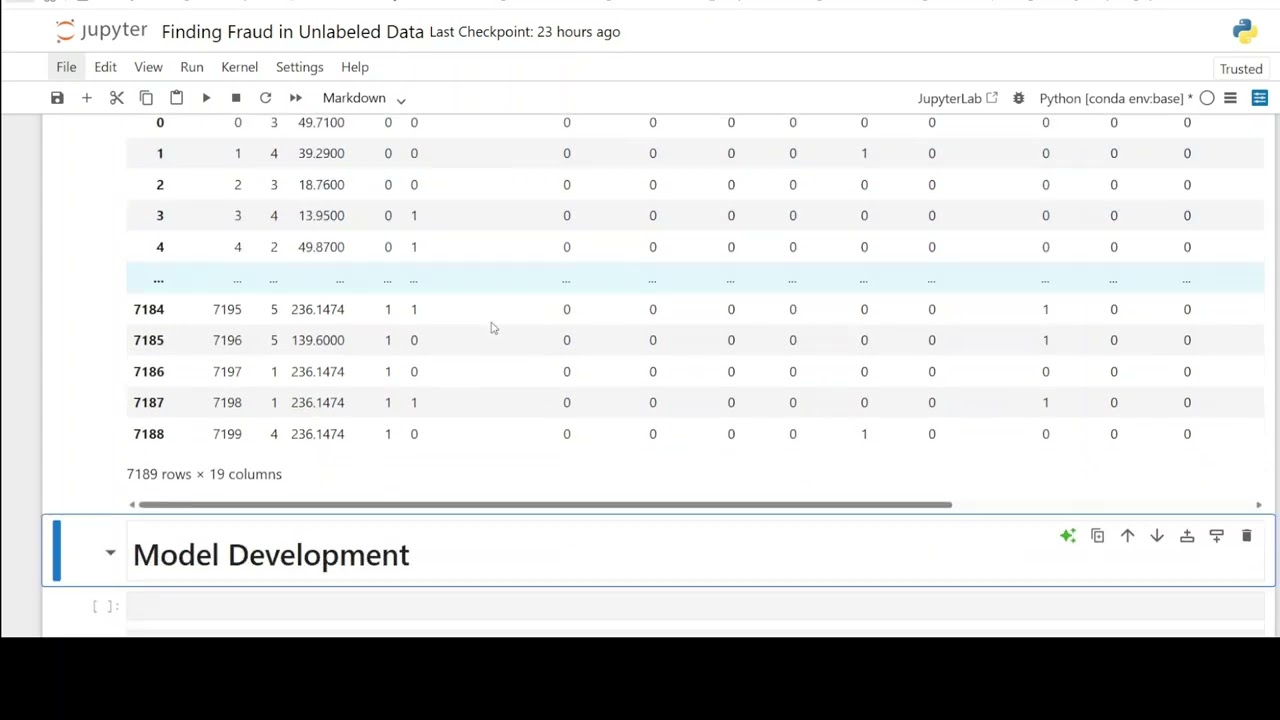Move the selected cell up
The image size is (1280, 720).
click(1127, 536)
